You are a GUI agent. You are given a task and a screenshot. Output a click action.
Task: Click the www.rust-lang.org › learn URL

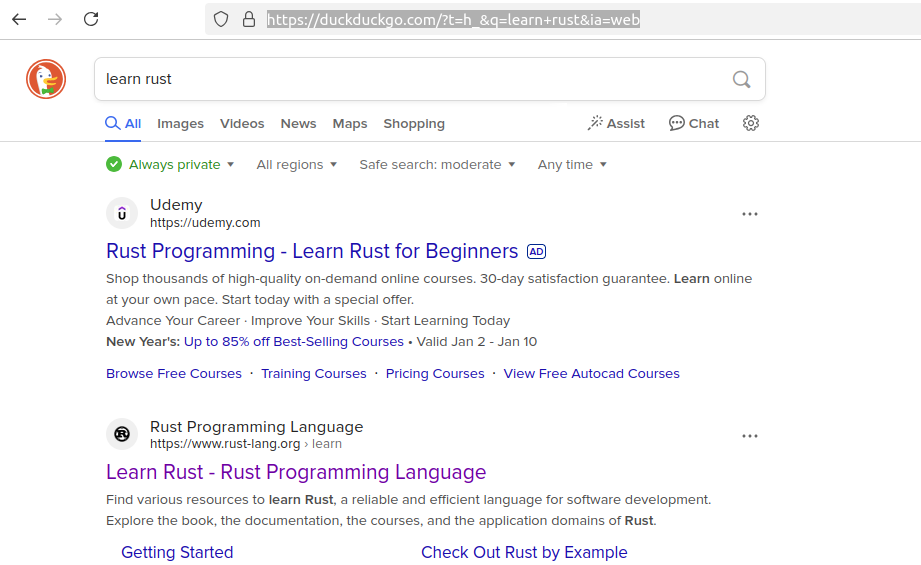[246, 444]
